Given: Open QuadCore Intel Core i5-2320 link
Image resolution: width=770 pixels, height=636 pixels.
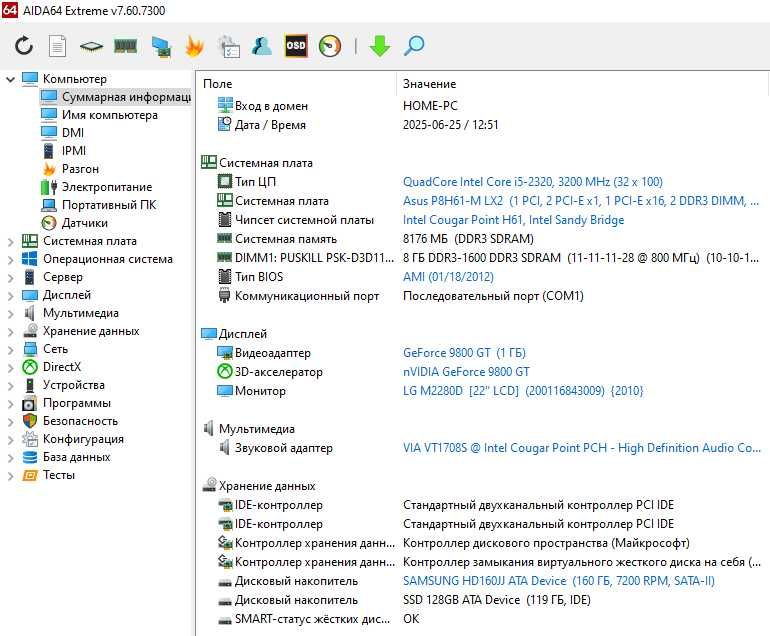Looking at the screenshot, I should point(532,182).
